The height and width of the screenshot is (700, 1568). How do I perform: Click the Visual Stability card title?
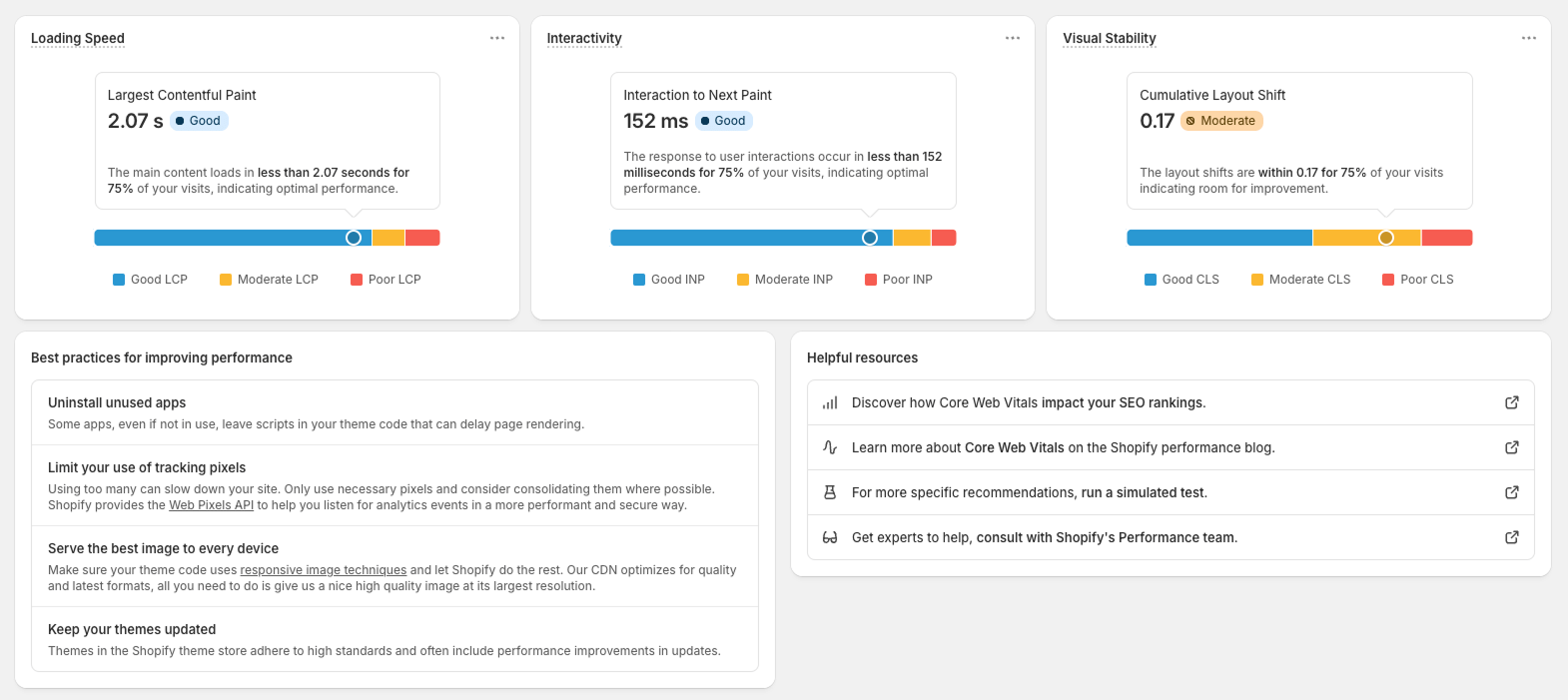[1110, 38]
